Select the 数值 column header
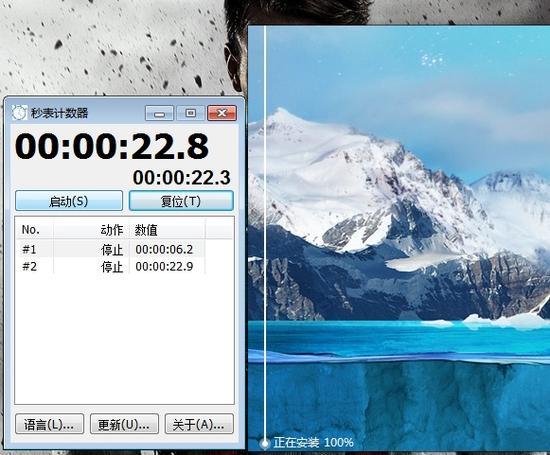Screen dimensions: 550x455 click(x=167, y=230)
